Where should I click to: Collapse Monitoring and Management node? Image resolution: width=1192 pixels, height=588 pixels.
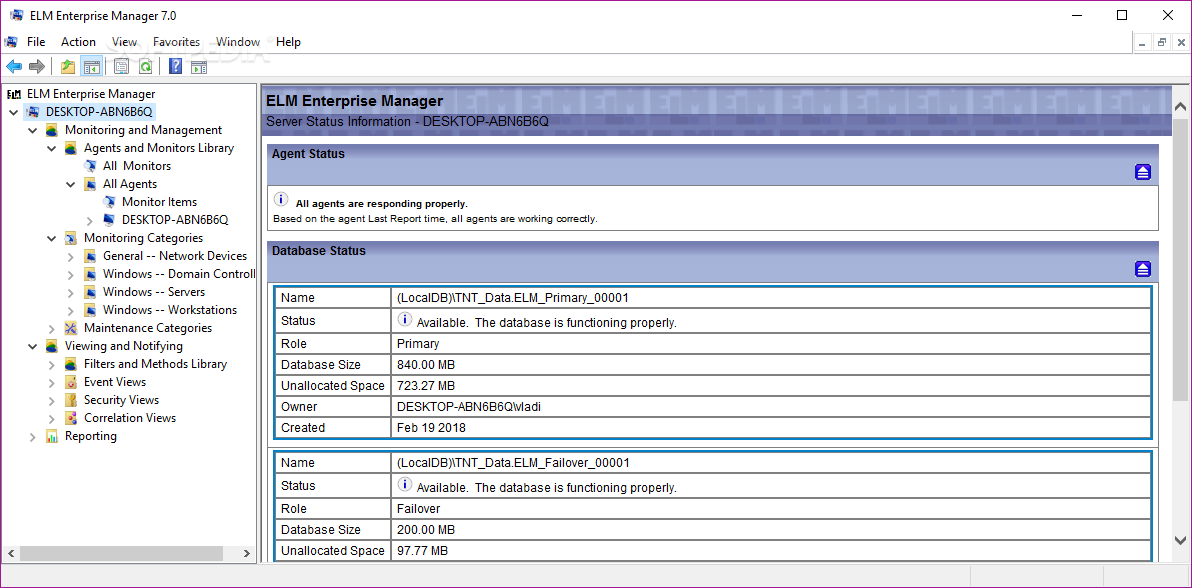pyautogui.click(x=33, y=130)
